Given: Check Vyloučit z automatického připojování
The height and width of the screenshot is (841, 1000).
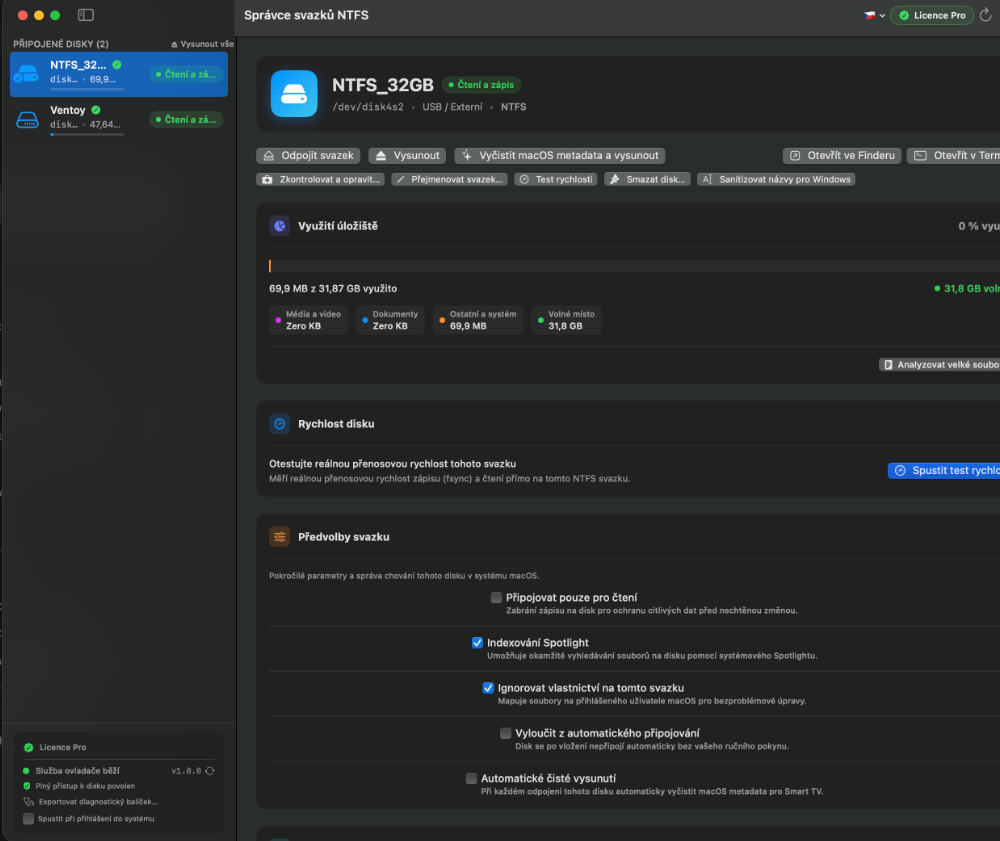Looking at the screenshot, I should (505, 733).
